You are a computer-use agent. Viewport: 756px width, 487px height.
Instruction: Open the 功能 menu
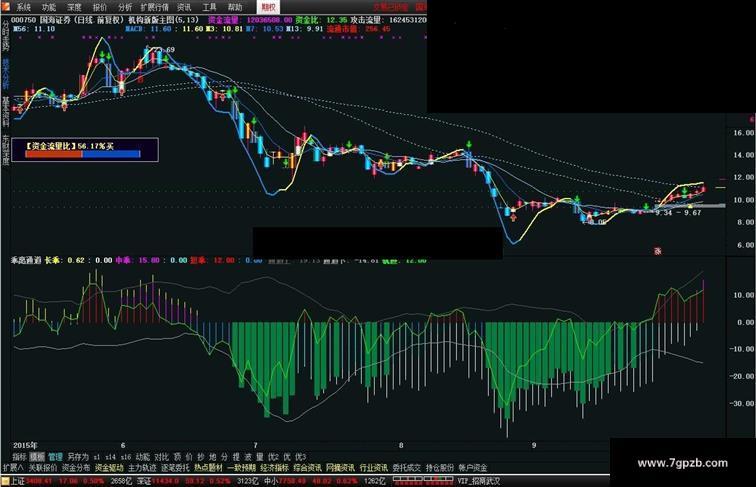point(49,7)
